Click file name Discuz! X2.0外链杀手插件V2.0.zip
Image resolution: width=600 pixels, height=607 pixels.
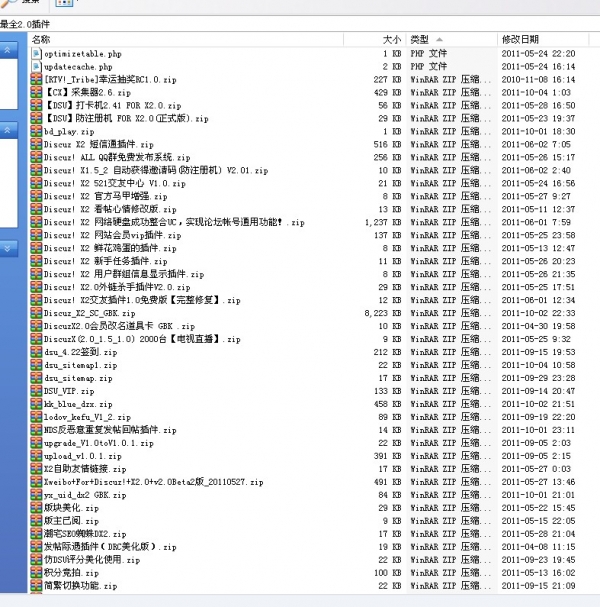[x=117, y=287]
